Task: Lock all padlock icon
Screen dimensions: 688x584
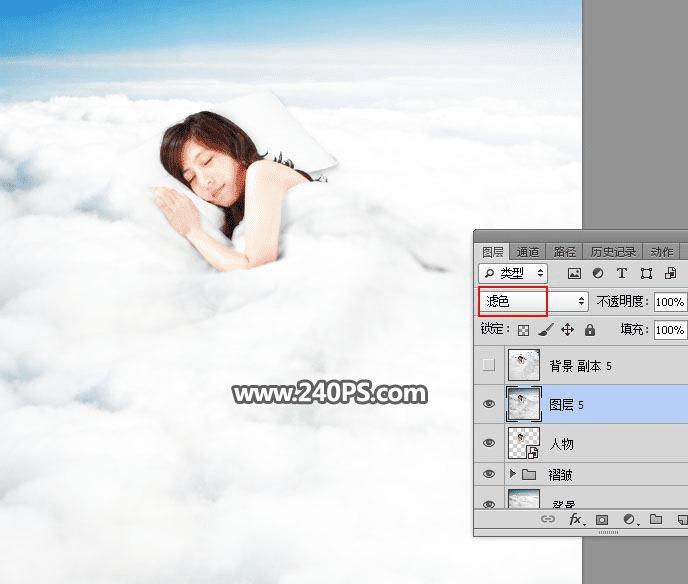Action: [x=590, y=330]
